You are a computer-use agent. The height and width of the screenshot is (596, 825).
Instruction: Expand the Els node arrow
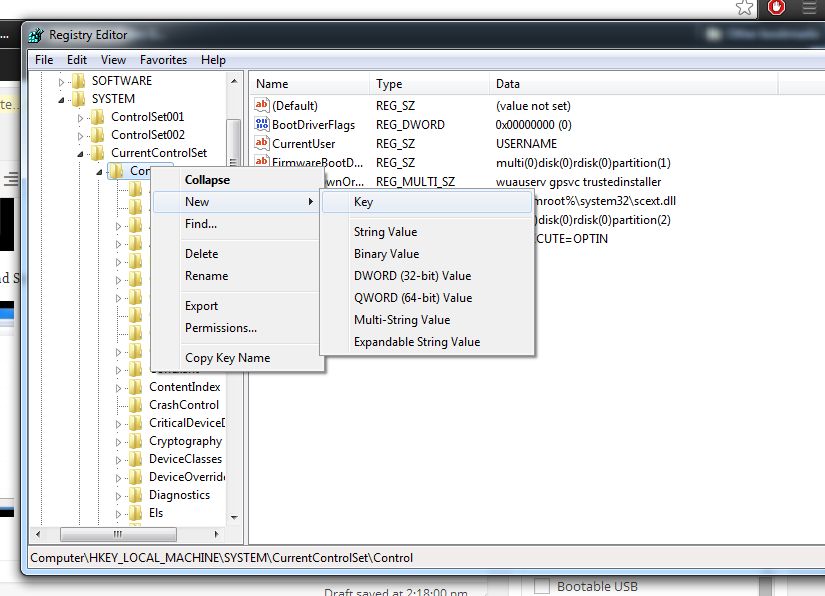[118, 514]
